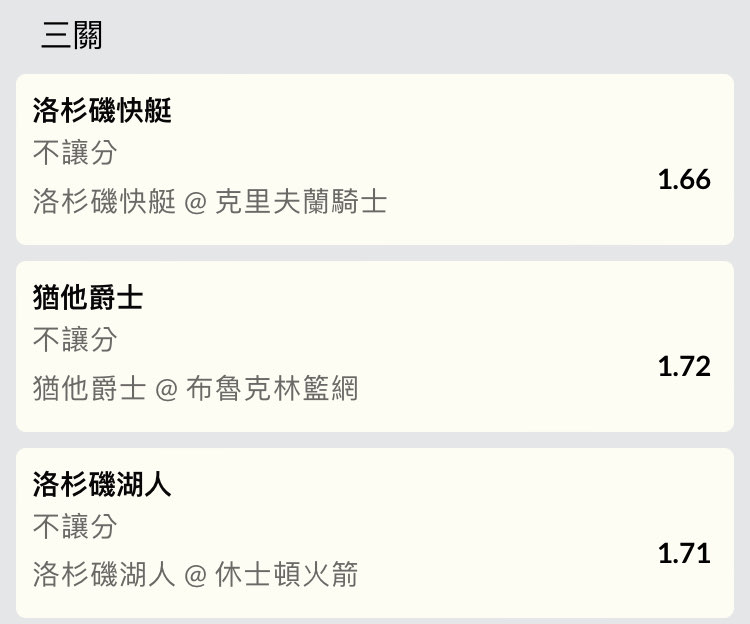Click 休士頓火箭 in the third matchup

(286, 575)
